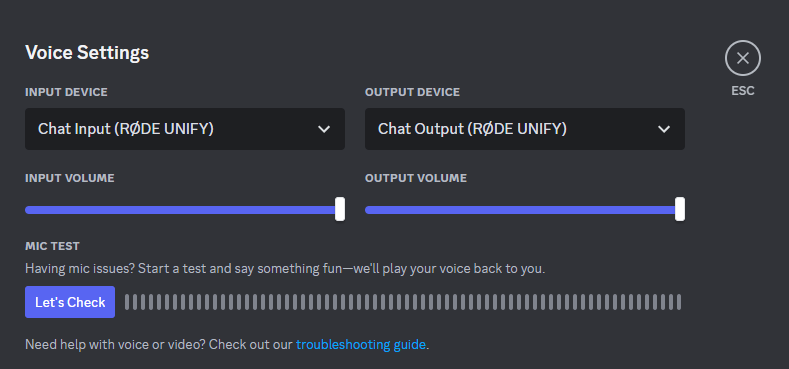Click the OUTPUT VOLUME label
The width and height of the screenshot is (789, 369).
(416, 178)
